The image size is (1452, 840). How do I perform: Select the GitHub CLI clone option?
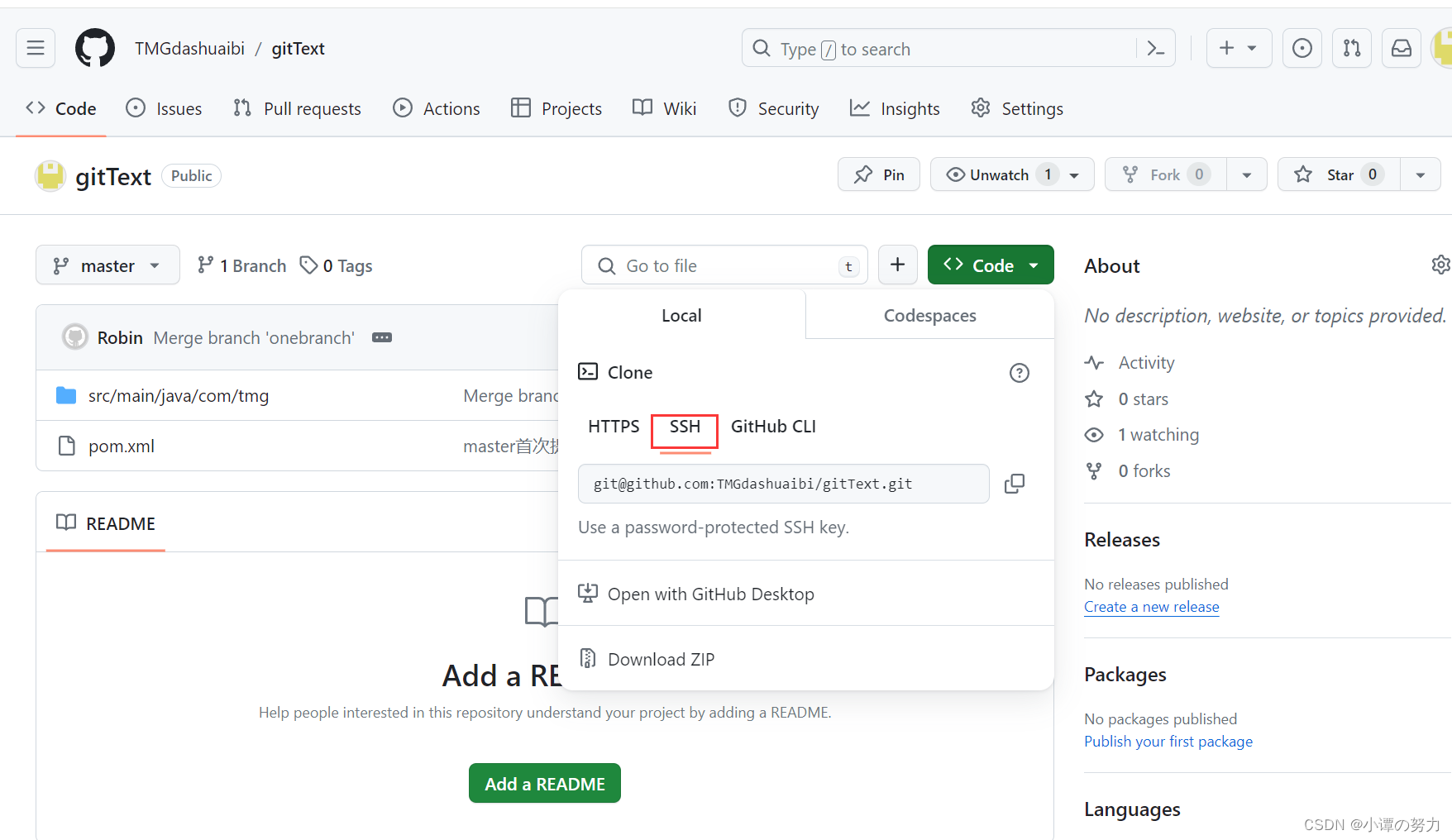point(773,427)
